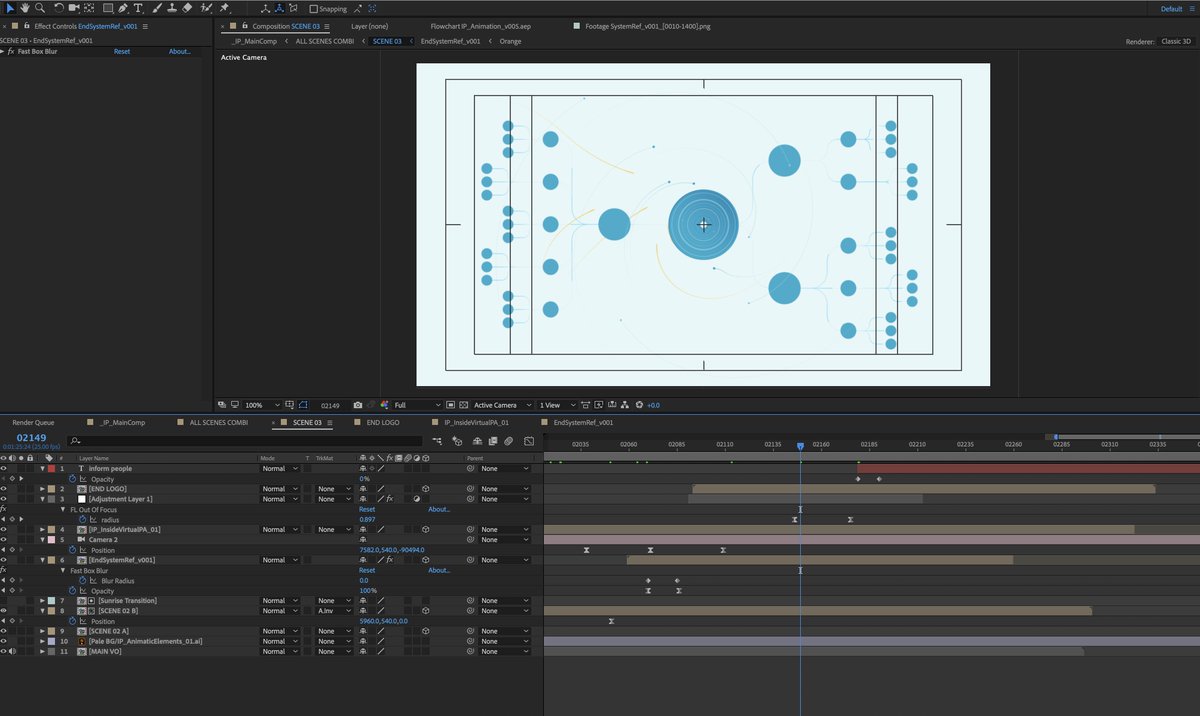Select the Eraser tool
Screen dimensions: 1200x716
tap(187, 8)
